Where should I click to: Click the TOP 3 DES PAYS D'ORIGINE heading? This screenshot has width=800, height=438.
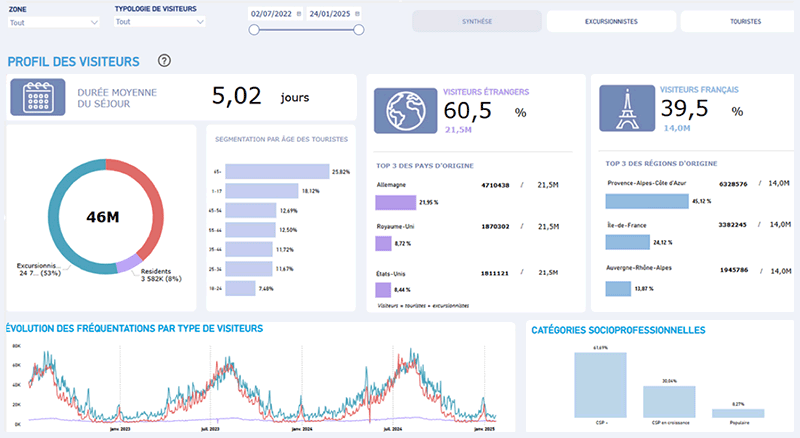425,166
